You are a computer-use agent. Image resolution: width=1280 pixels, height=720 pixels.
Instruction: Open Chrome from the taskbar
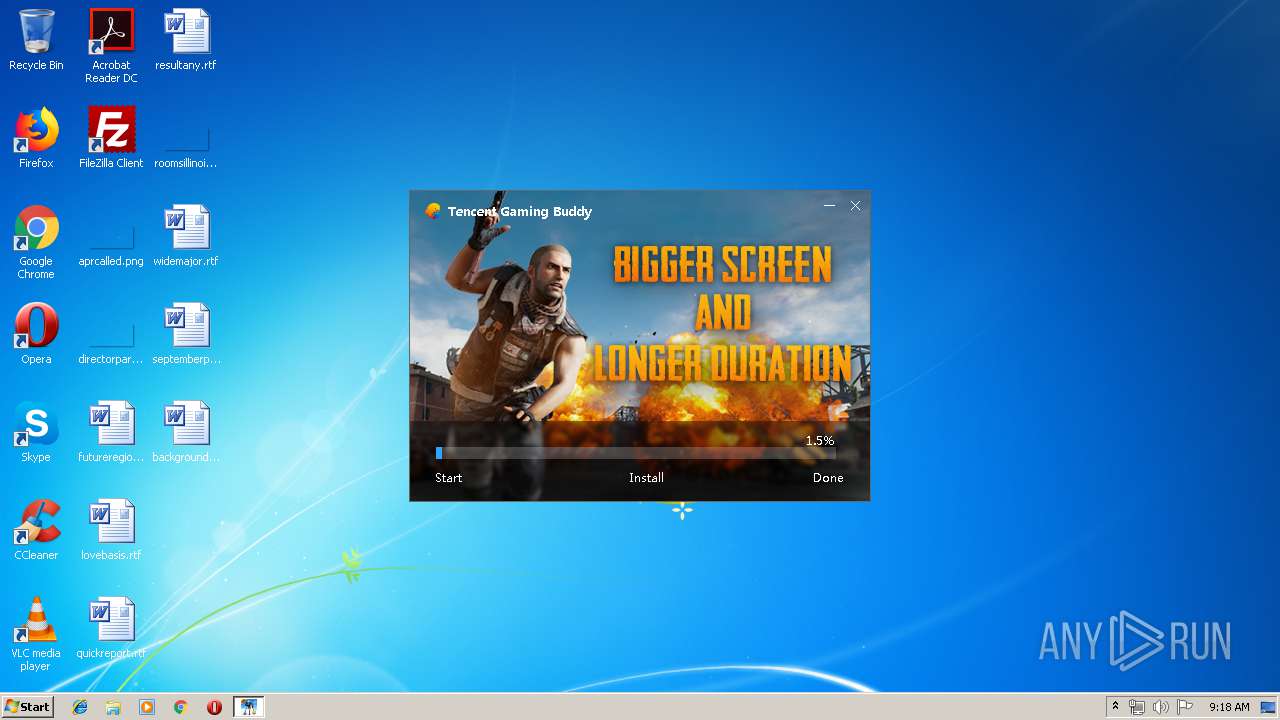(180, 707)
